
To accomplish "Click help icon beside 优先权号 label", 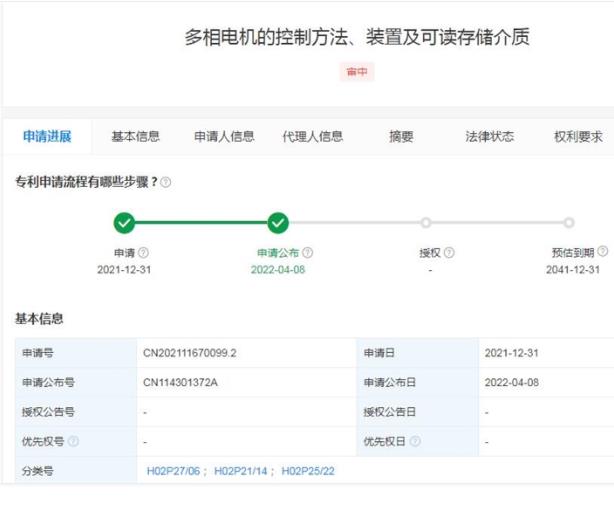I will (x=73, y=441).
